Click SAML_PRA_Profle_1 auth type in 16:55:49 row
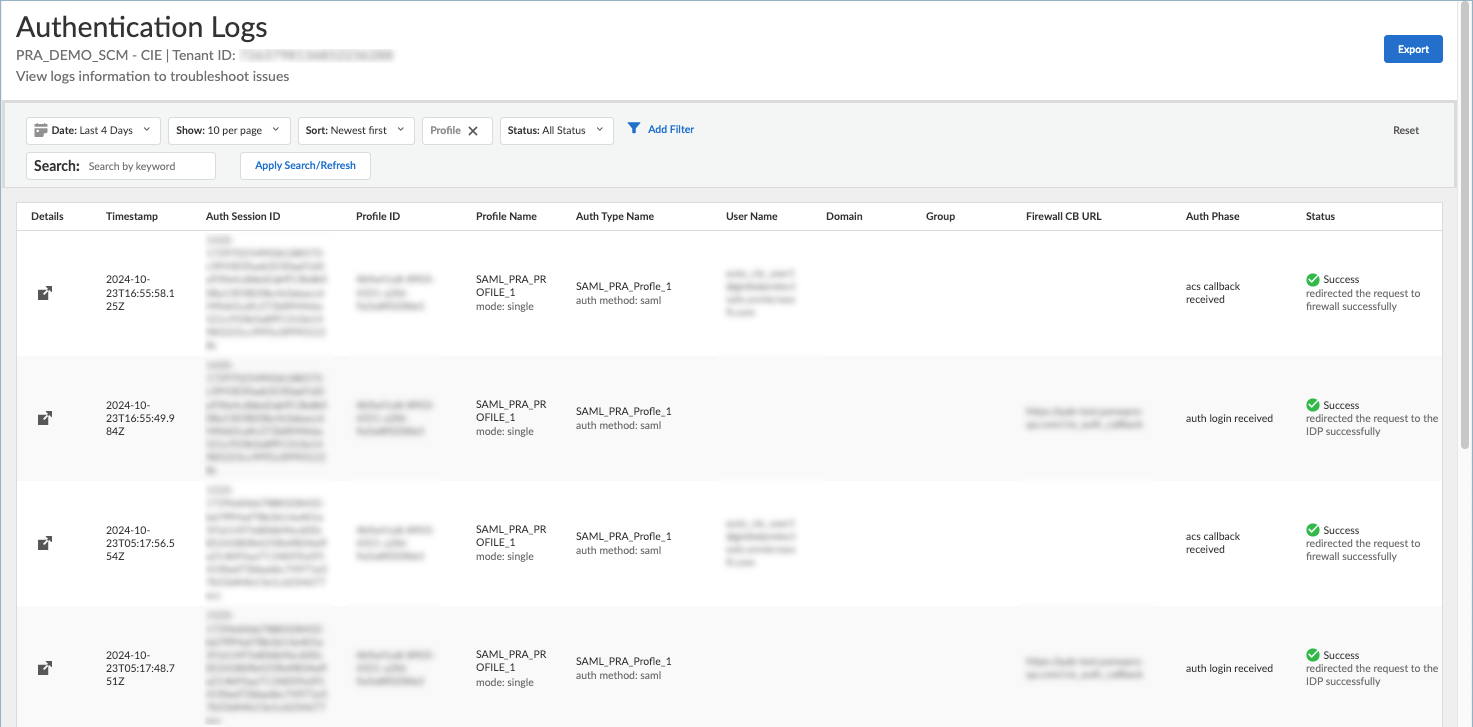 (x=624, y=411)
